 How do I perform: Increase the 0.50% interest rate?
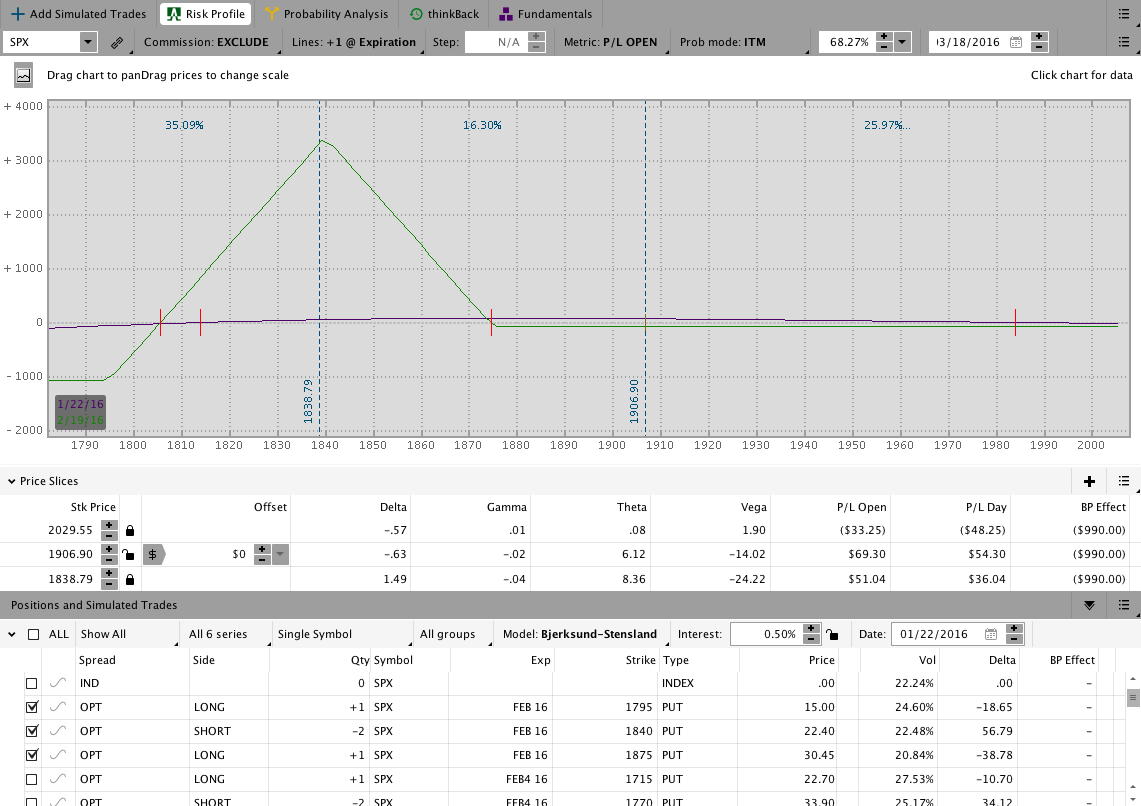pos(811,629)
